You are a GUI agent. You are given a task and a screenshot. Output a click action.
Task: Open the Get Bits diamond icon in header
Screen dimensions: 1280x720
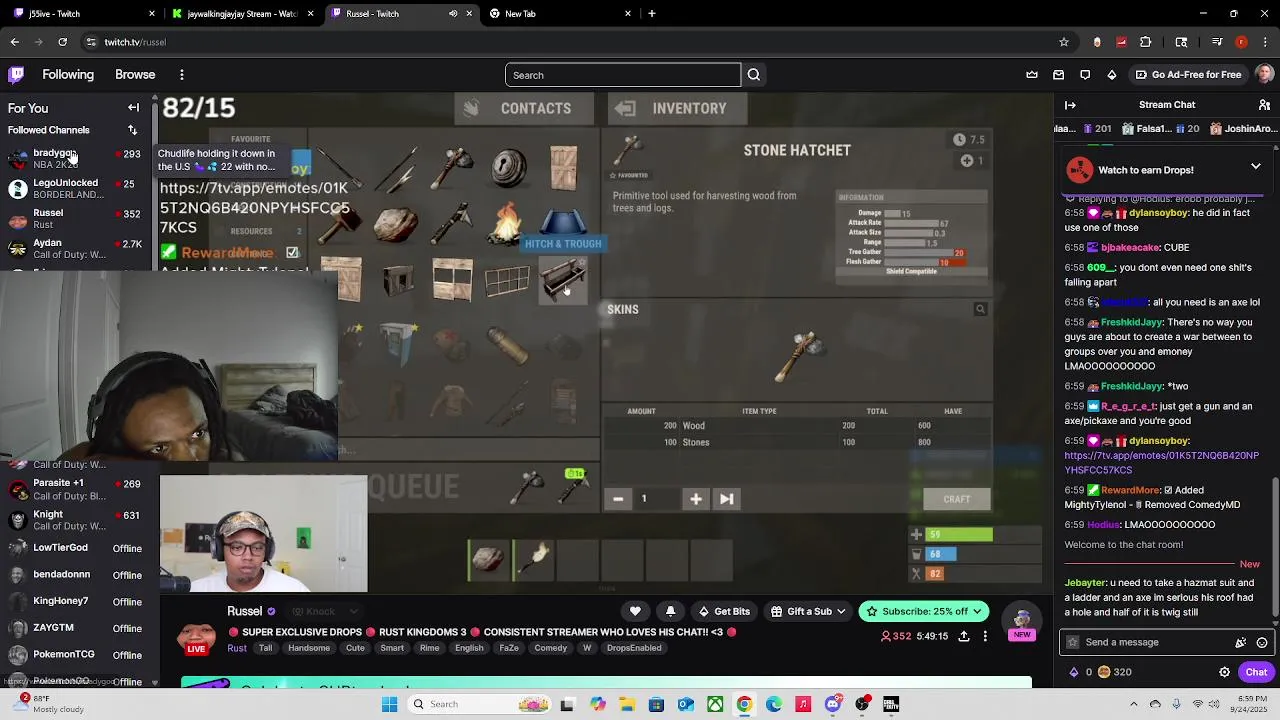(x=1111, y=75)
